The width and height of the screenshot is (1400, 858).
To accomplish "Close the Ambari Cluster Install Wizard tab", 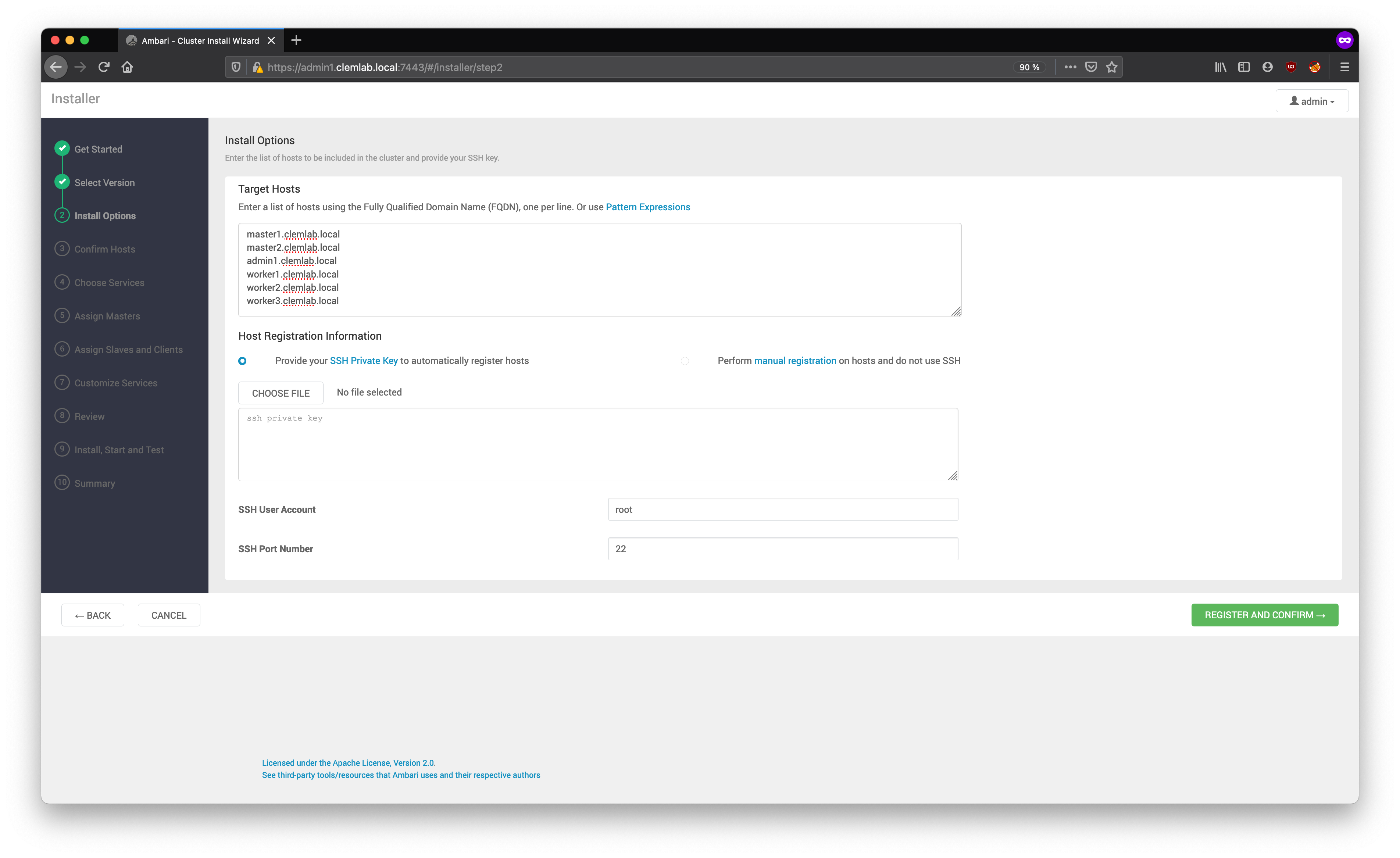I will [271, 40].
